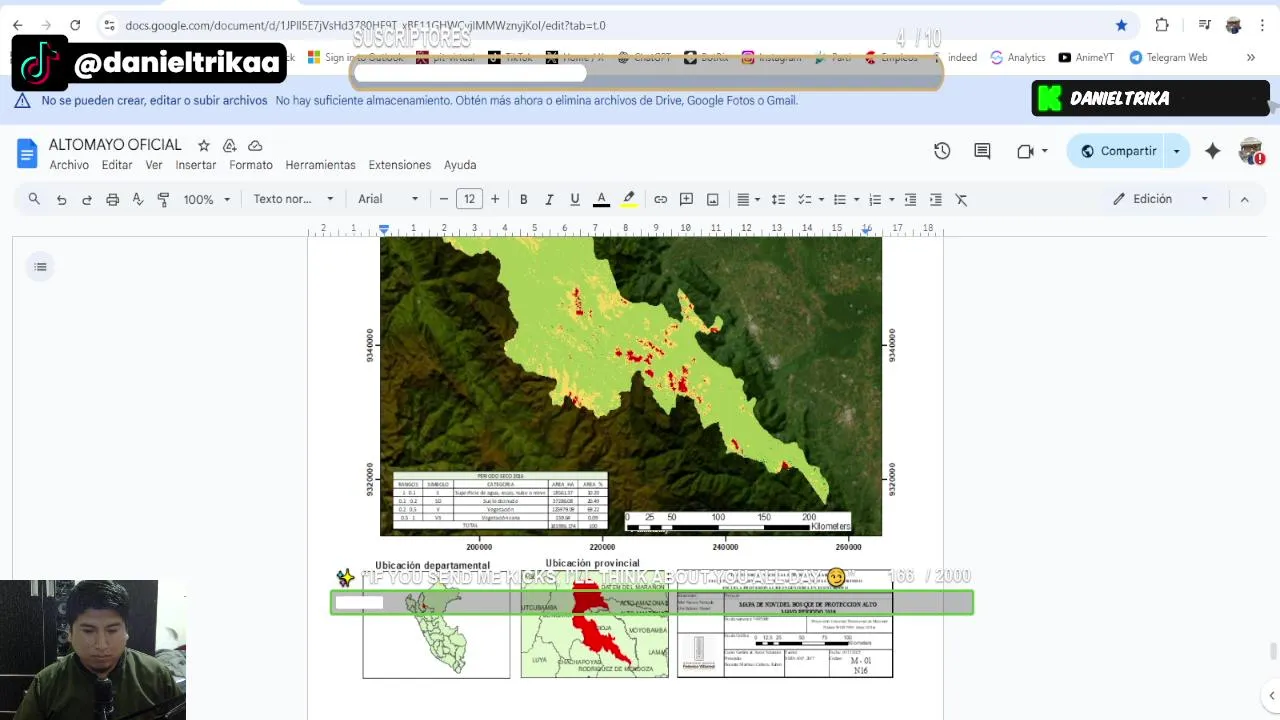Viewport: 1280px width, 720px height.
Task: Click the Compartir button
Action: 1117,151
